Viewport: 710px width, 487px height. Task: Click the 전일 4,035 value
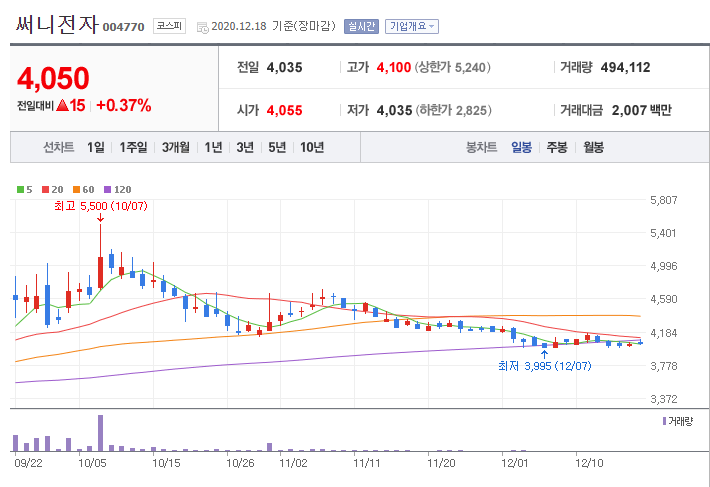(x=284, y=67)
